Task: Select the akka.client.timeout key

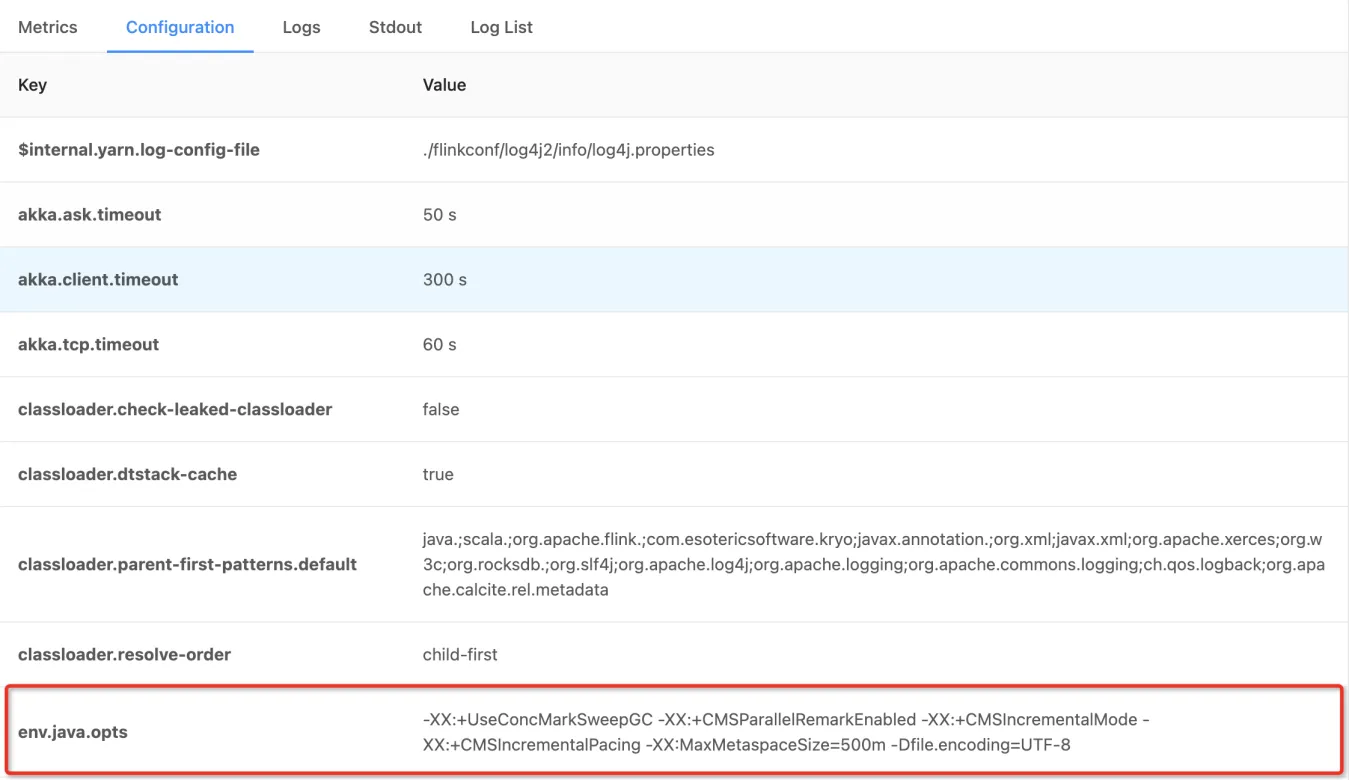Action: (98, 280)
